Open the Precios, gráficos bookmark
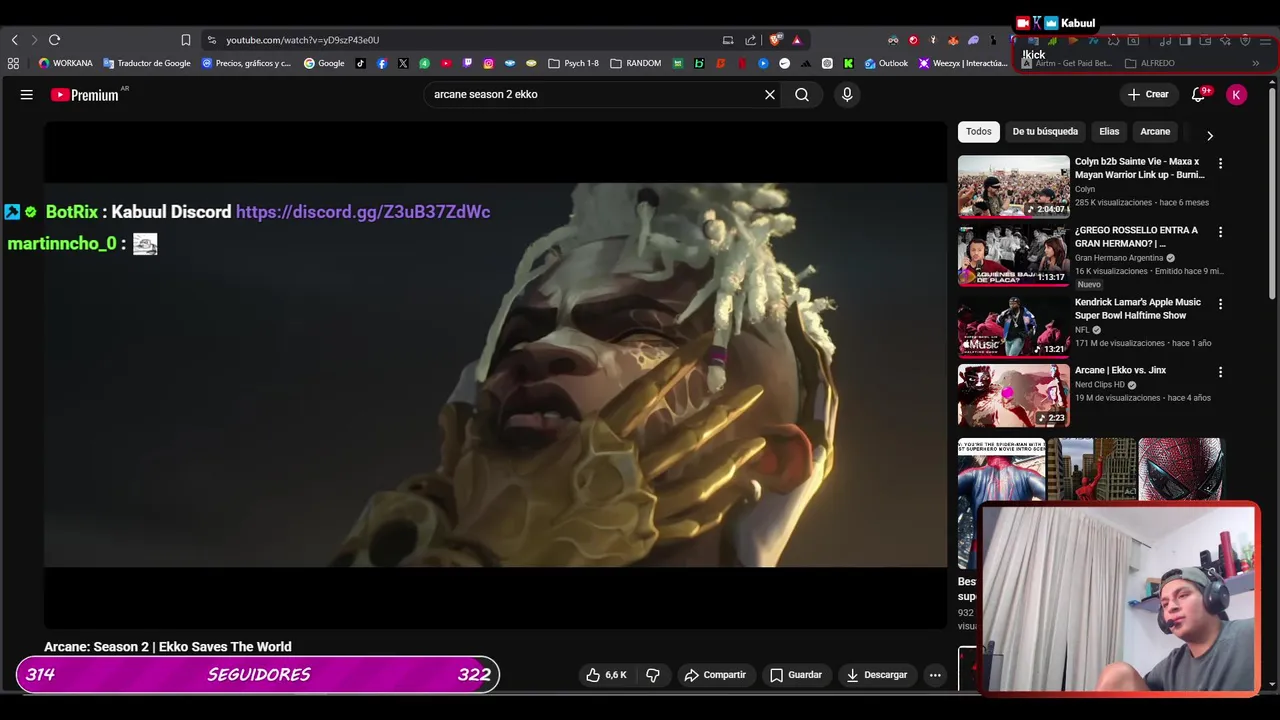The width and height of the screenshot is (1280, 720). tap(246, 63)
